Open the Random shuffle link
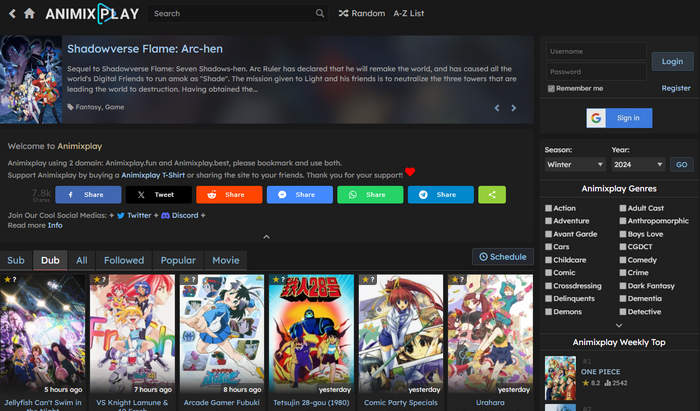 click(x=362, y=13)
